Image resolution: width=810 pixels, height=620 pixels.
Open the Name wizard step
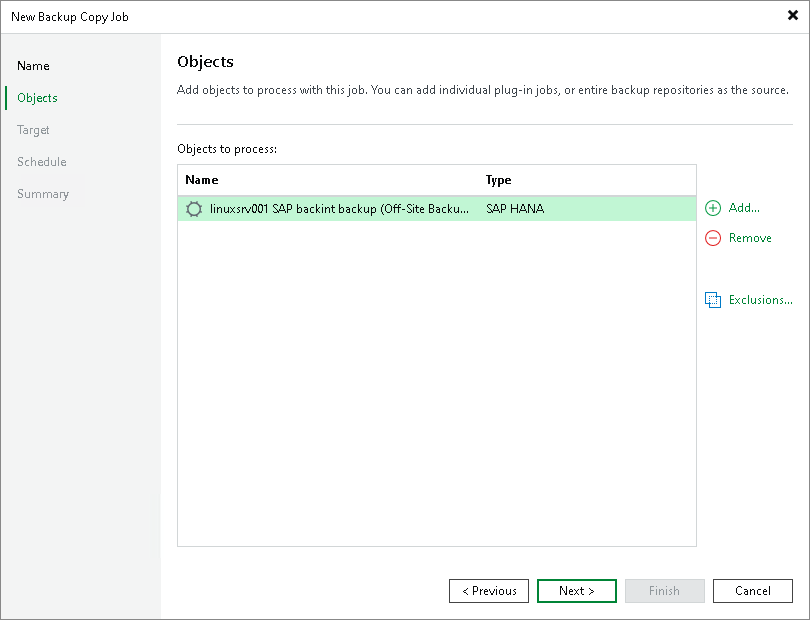pos(33,65)
